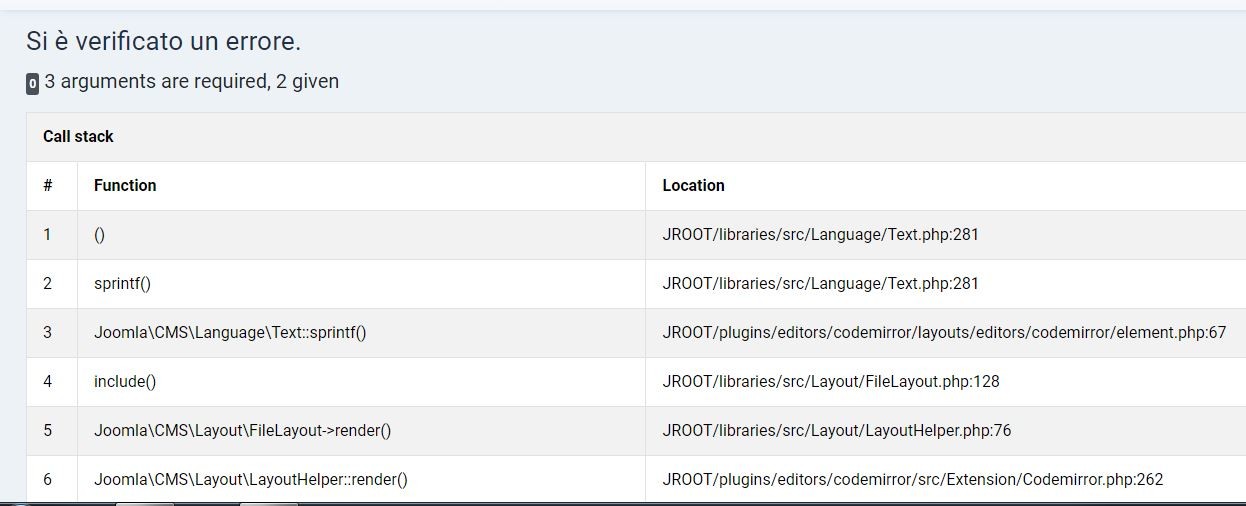This screenshot has height=506, width=1246.
Task: Click the "3 arguments are required" error message
Action: tap(191, 82)
